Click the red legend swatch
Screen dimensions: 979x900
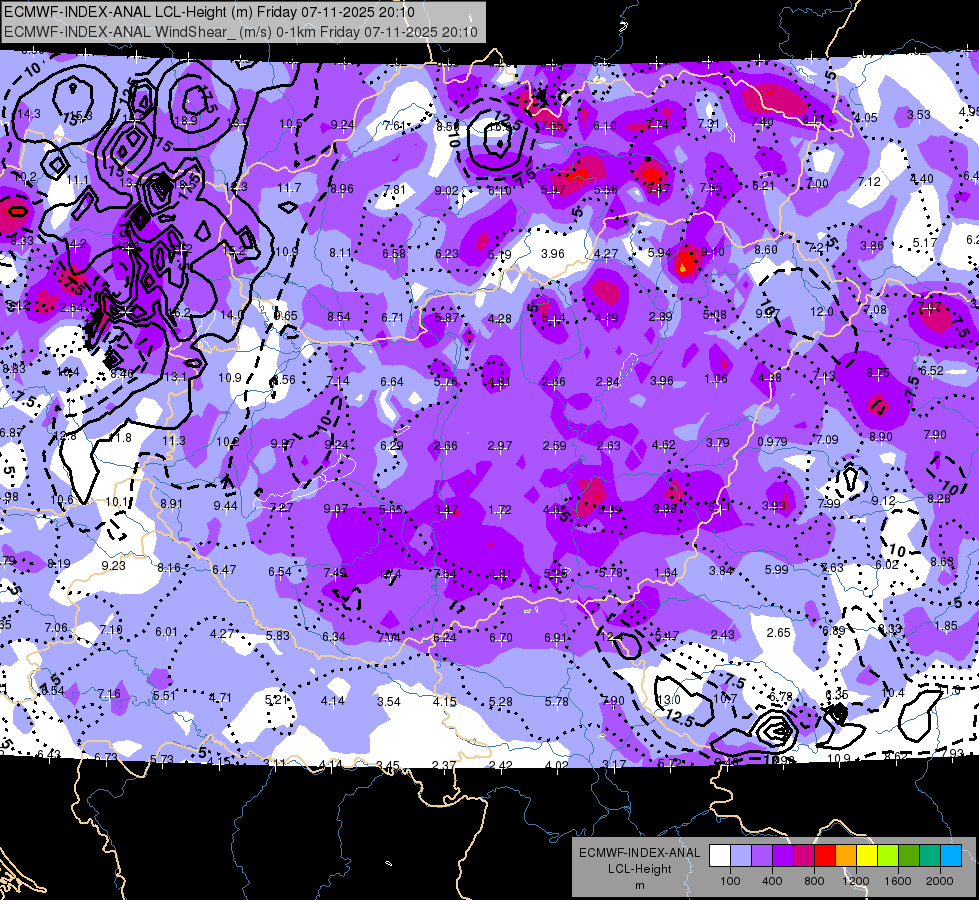[825, 855]
